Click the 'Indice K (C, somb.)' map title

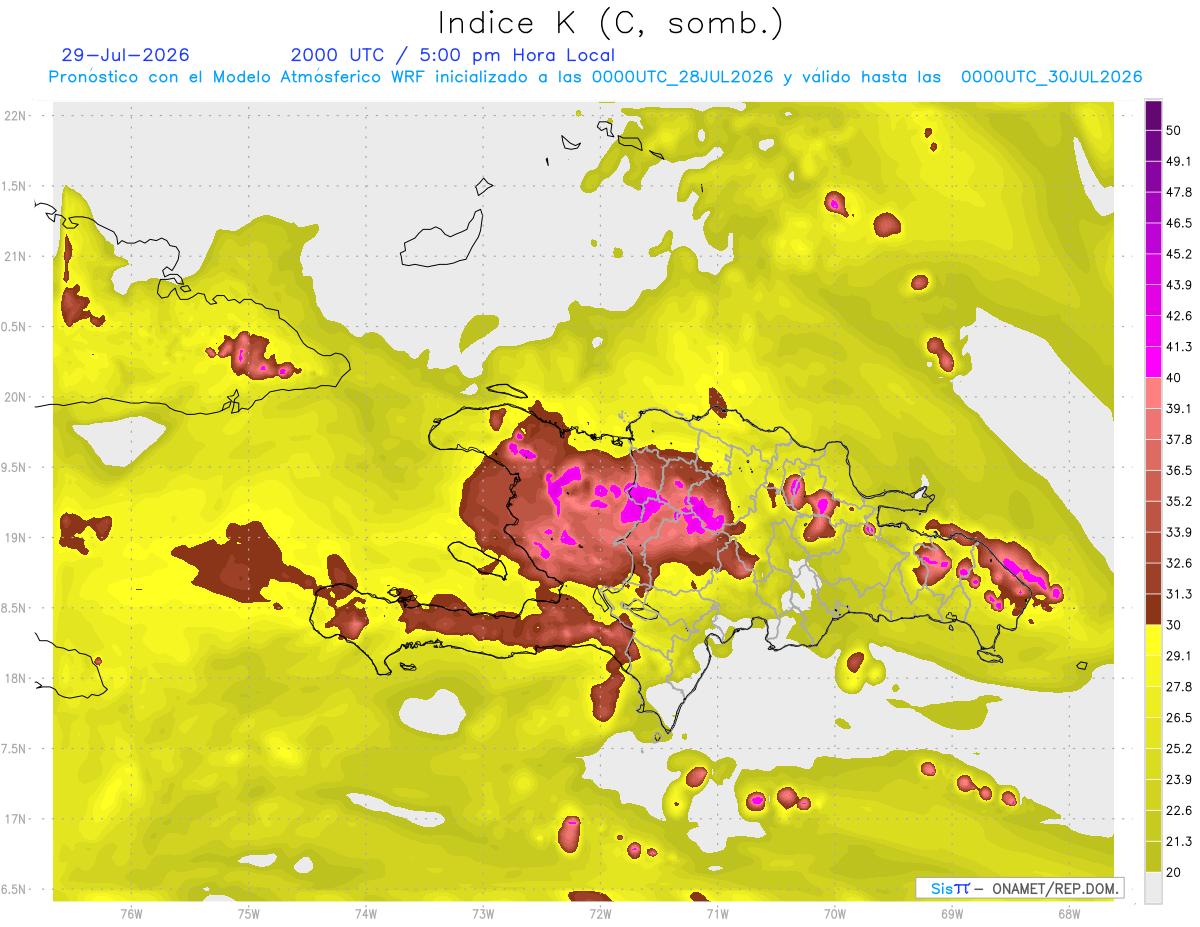[610, 23]
